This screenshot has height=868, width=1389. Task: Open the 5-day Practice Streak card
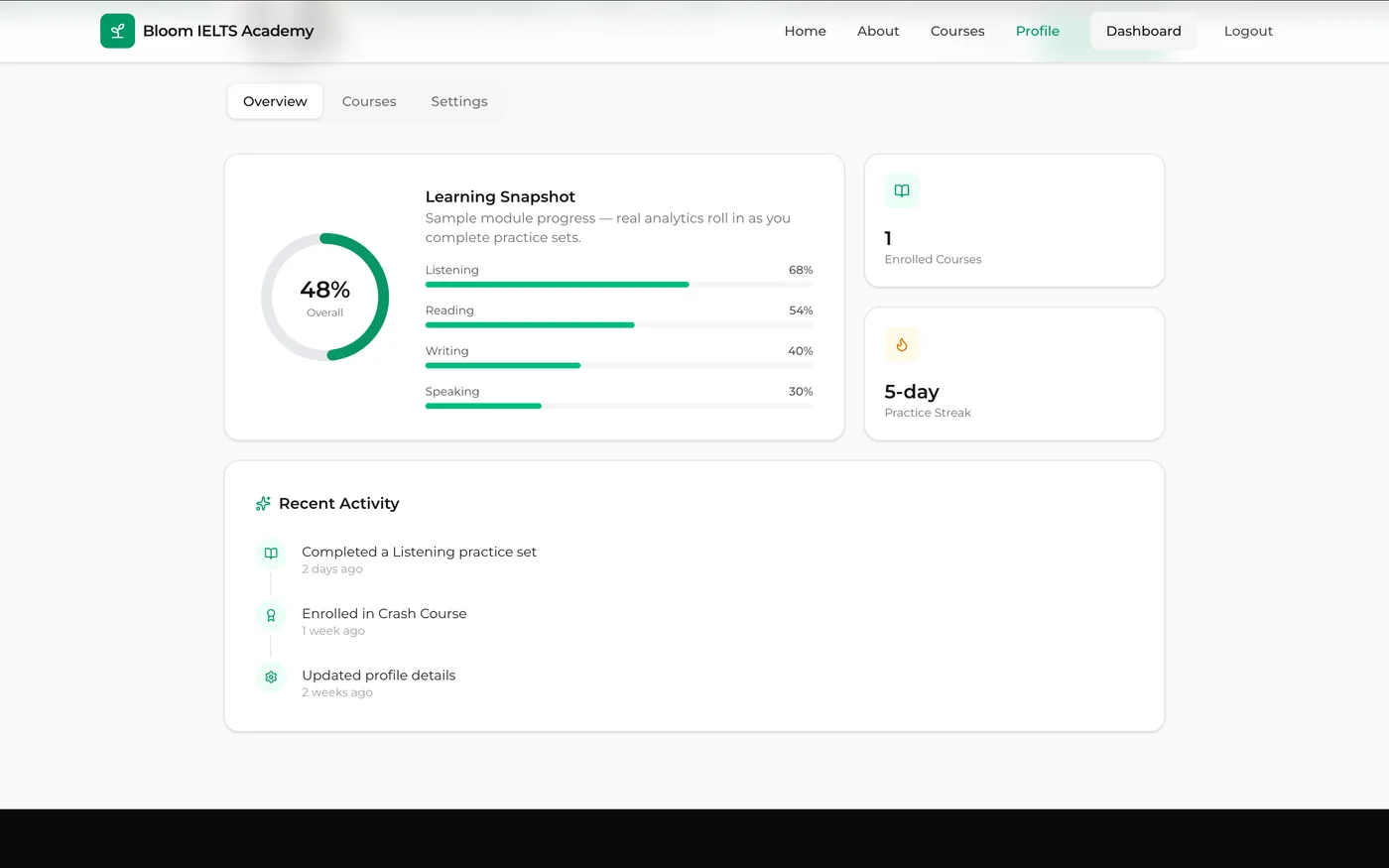click(1014, 374)
